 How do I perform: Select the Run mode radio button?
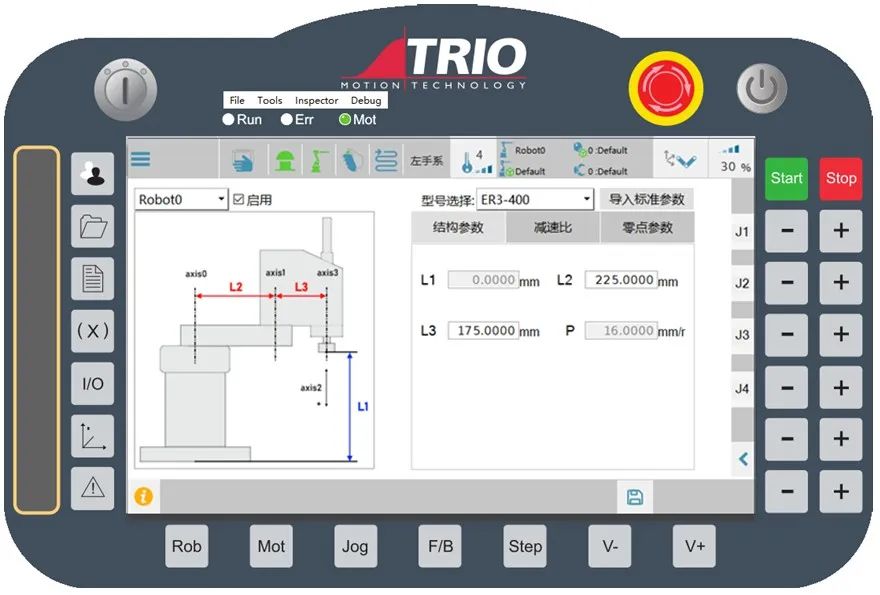(x=229, y=120)
